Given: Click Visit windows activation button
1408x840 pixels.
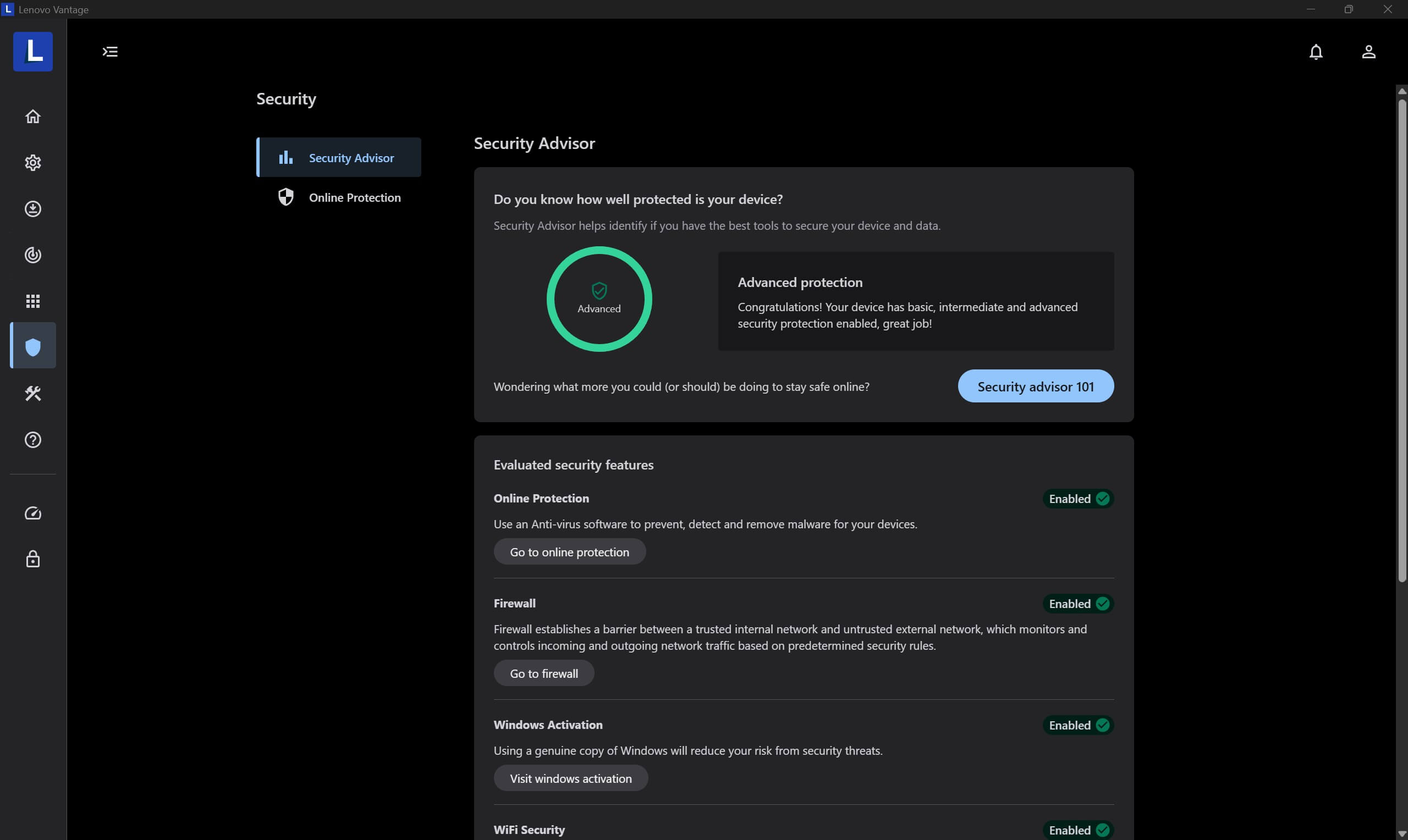Looking at the screenshot, I should [x=570, y=778].
